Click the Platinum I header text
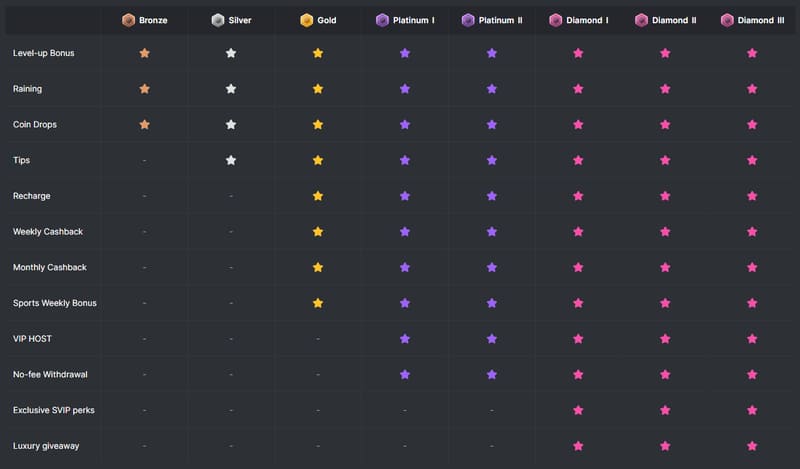 [414, 20]
